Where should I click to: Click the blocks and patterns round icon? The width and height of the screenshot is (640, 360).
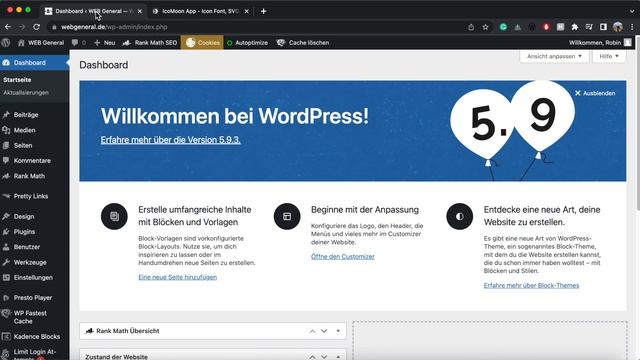[x=114, y=216]
